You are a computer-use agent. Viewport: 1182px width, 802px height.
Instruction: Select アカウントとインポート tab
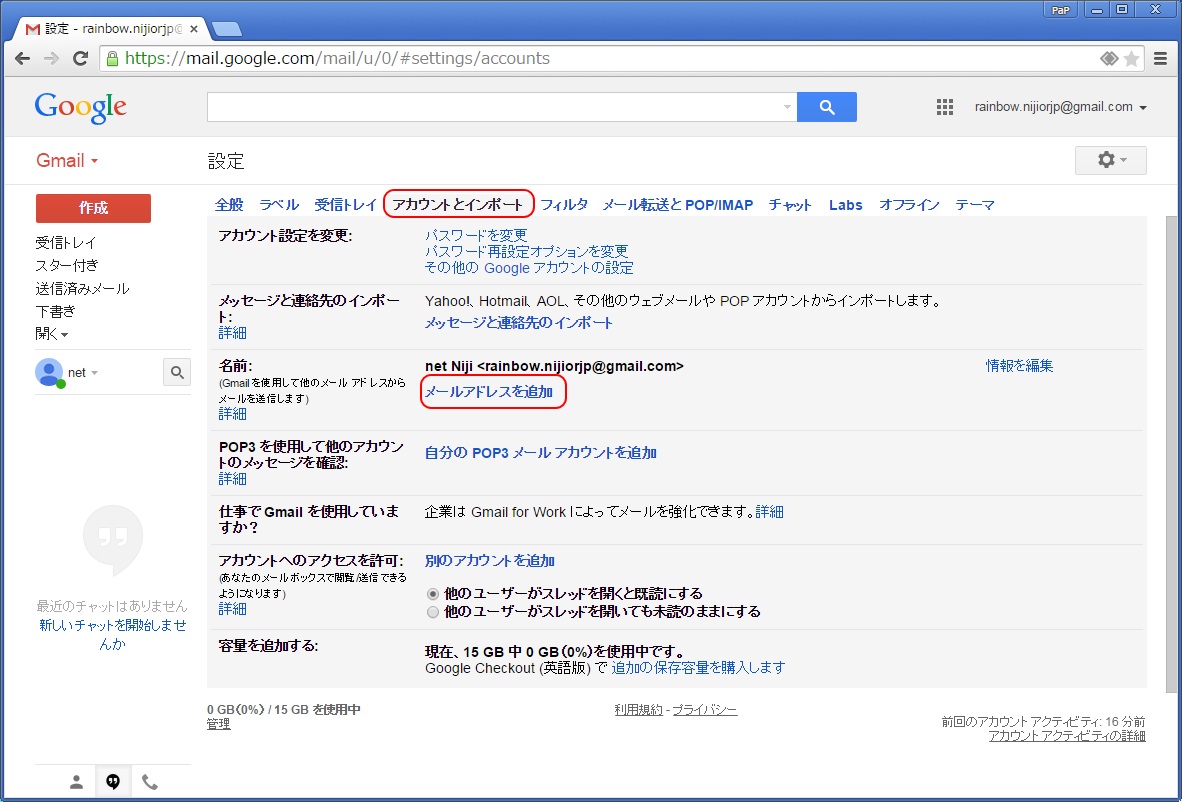click(x=458, y=205)
